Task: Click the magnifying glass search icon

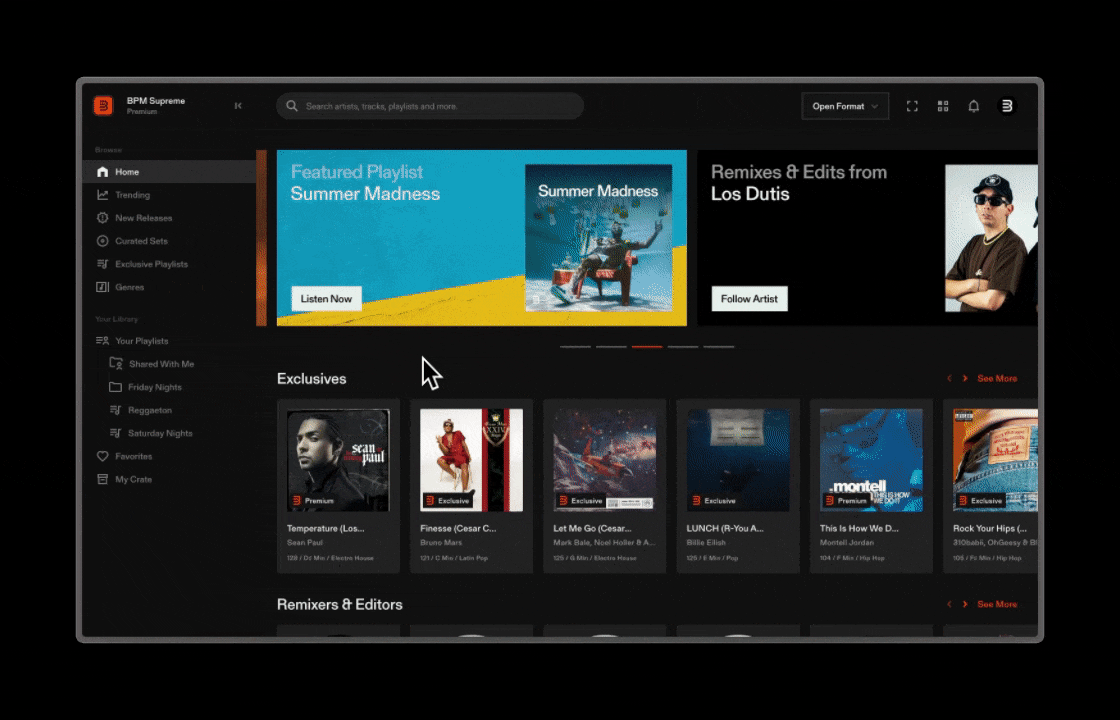Action: click(291, 106)
